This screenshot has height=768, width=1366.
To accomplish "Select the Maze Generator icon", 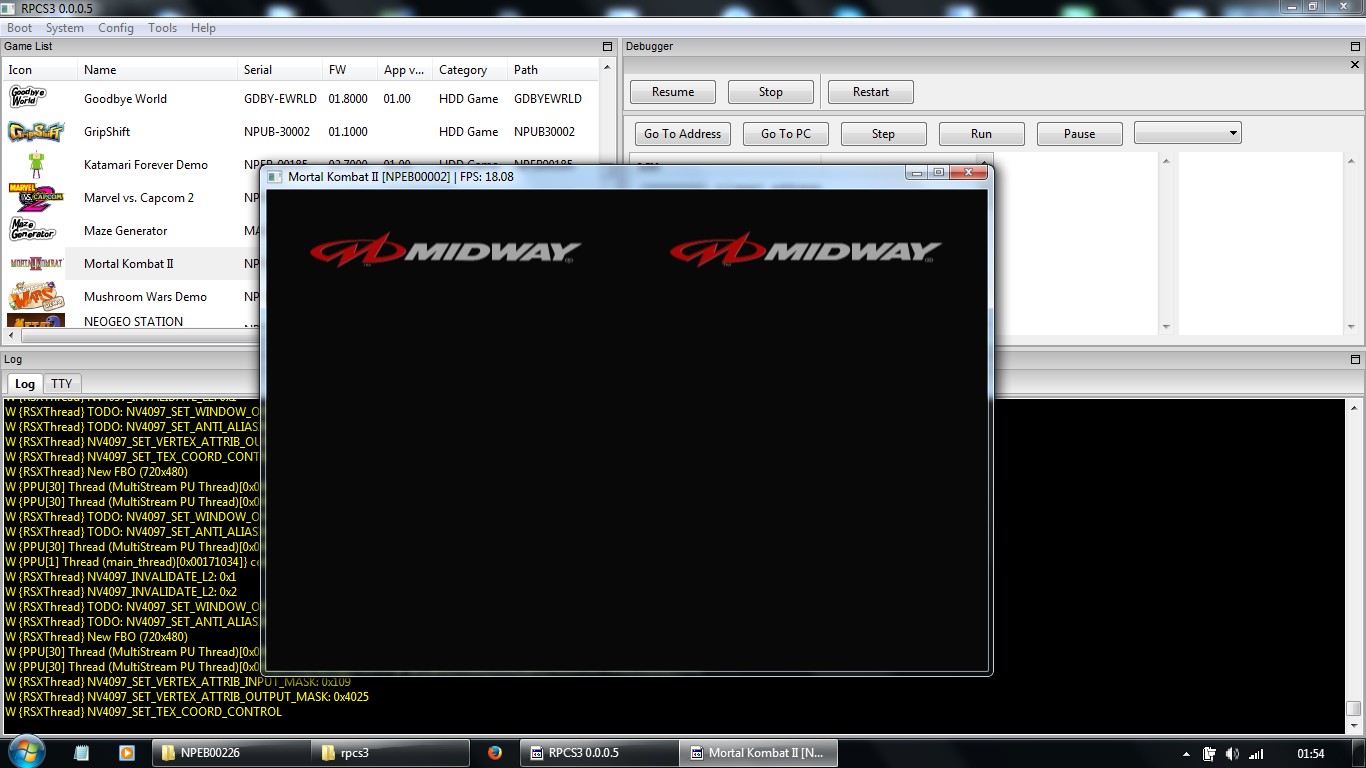I will pyautogui.click(x=32, y=230).
